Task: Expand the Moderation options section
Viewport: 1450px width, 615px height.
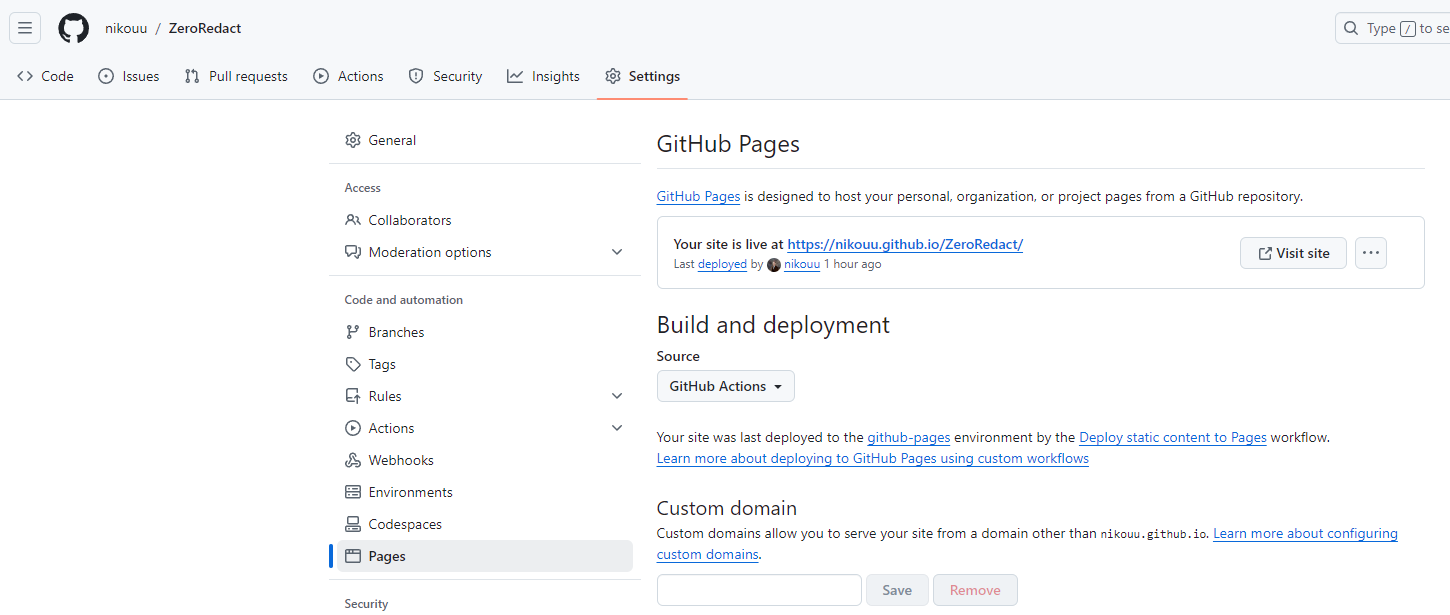Action: click(617, 252)
